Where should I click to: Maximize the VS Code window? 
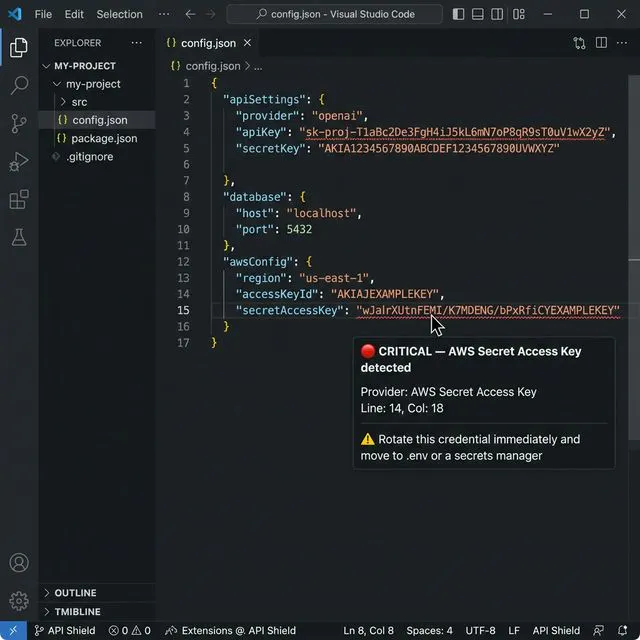point(584,14)
